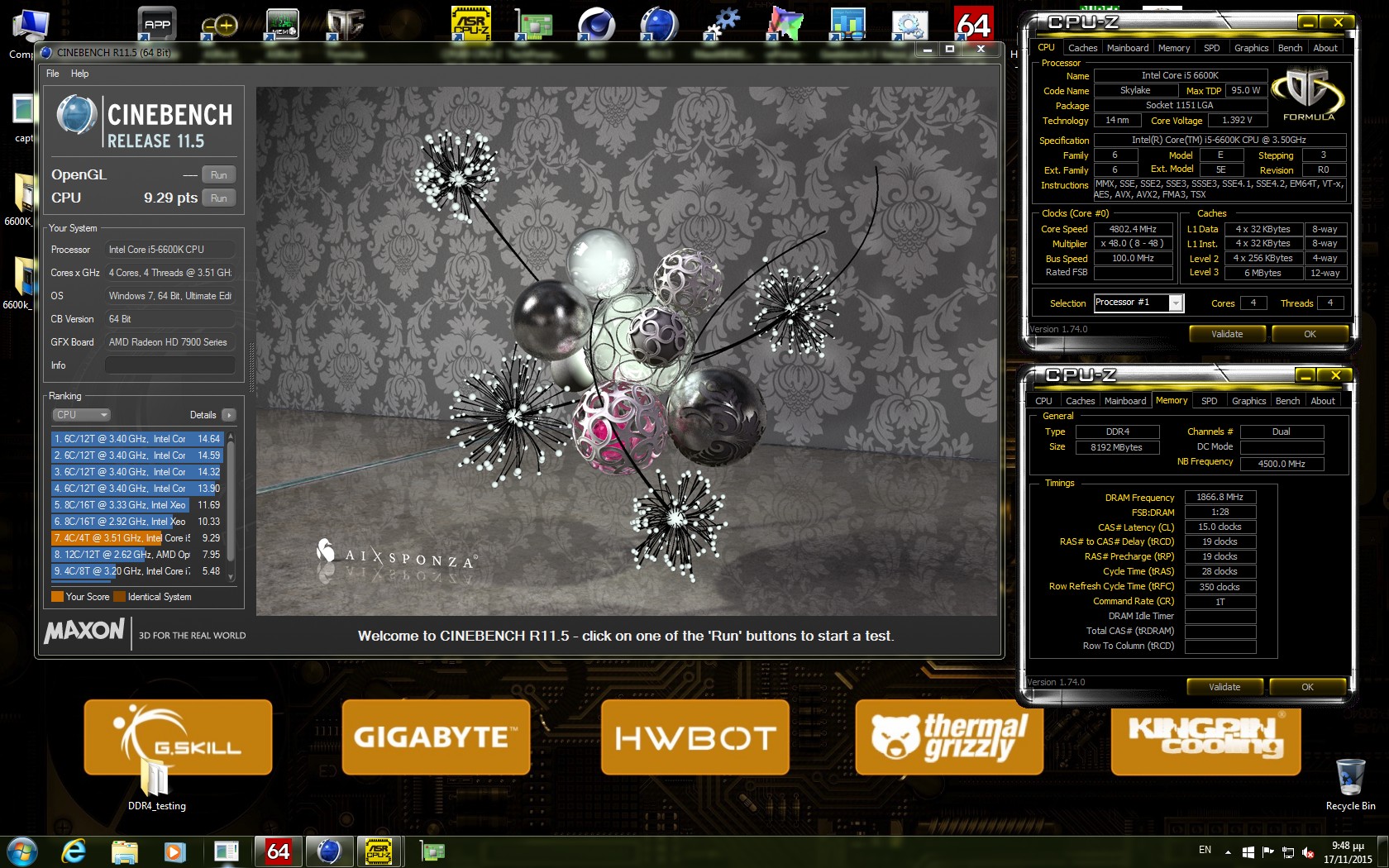Open the AIDA64 taskbar icon
Image resolution: width=1389 pixels, height=868 pixels.
tap(278, 851)
